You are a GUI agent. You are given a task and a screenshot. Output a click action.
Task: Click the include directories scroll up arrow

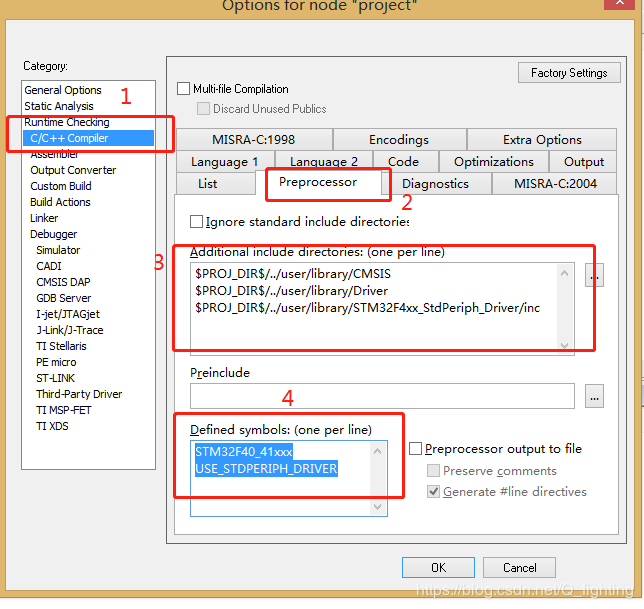[x=565, y=273]
